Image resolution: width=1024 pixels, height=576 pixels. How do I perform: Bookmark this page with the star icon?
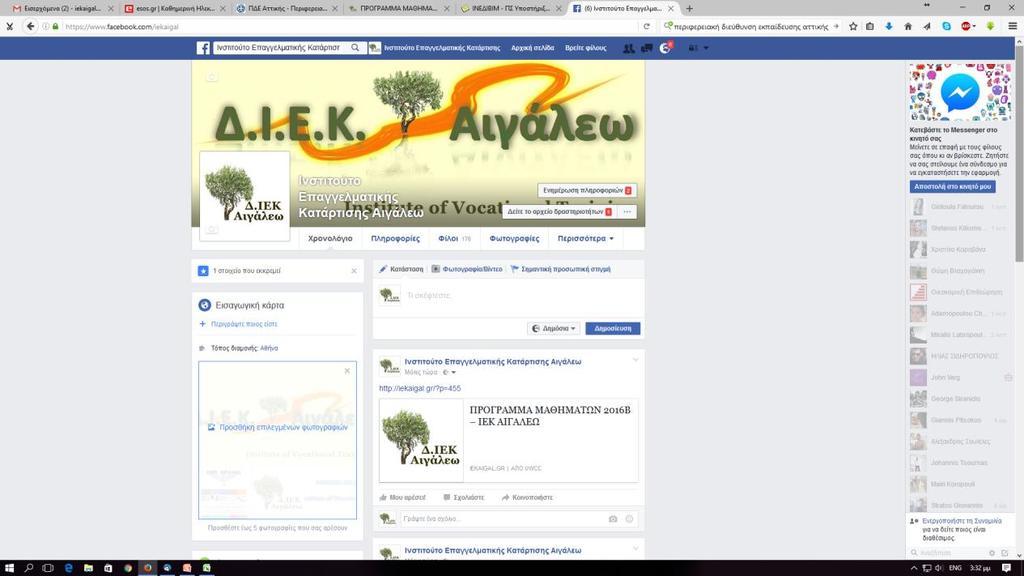coord(853,27)
